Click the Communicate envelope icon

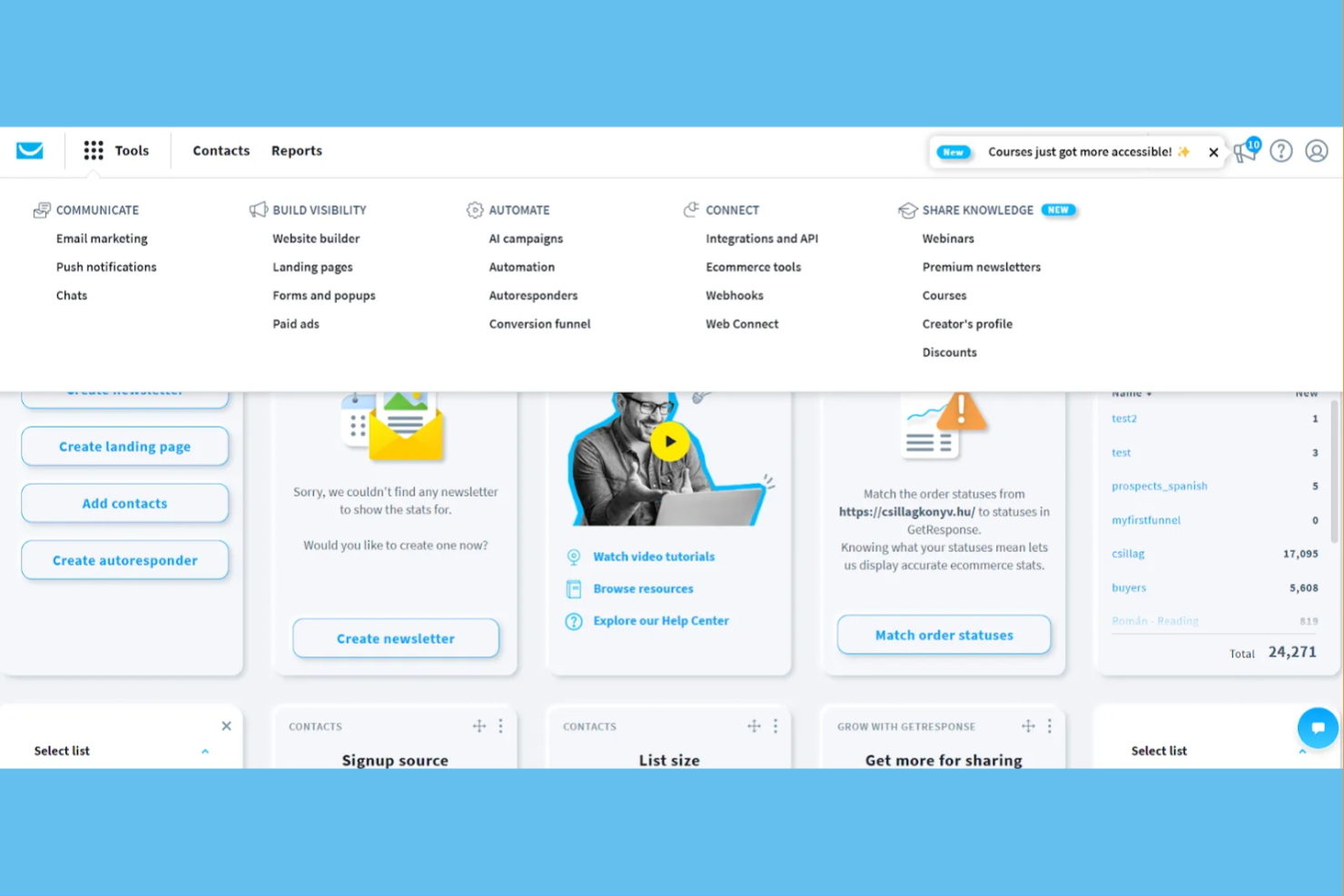tap(42, 209)
